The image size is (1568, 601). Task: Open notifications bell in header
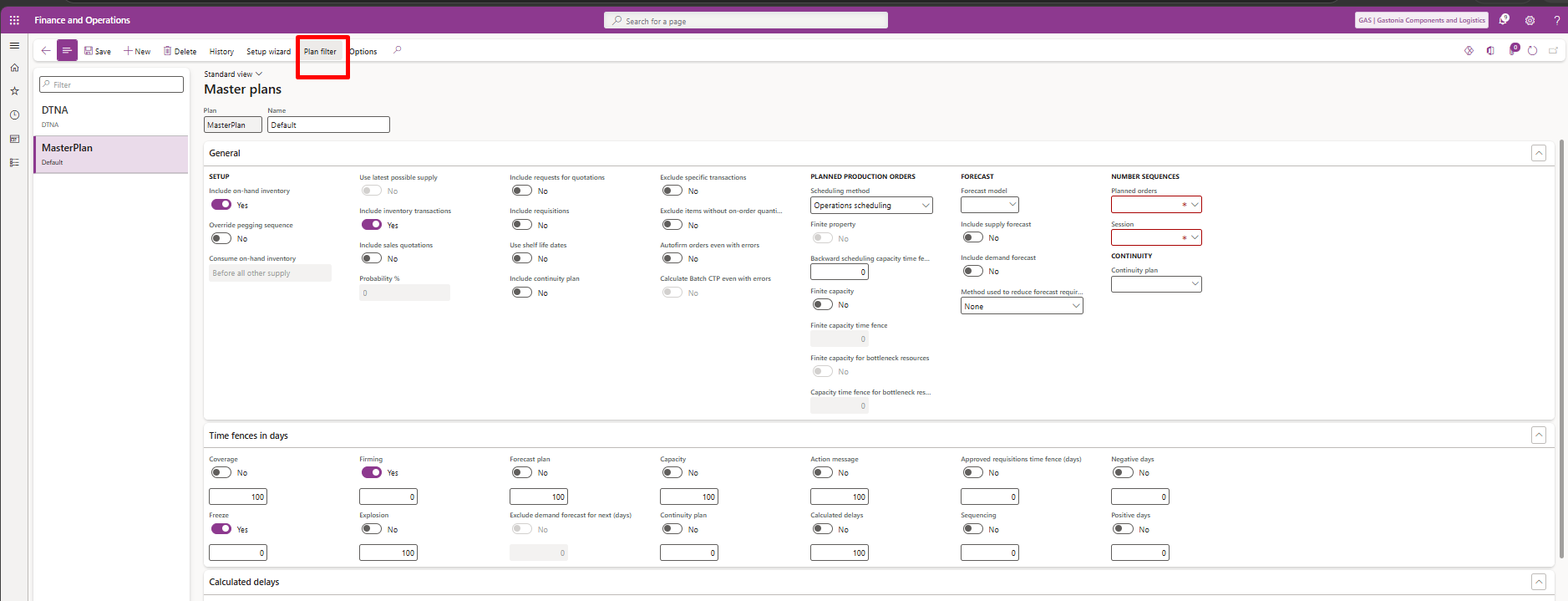pyautogui.click(x=1504, y=20)
